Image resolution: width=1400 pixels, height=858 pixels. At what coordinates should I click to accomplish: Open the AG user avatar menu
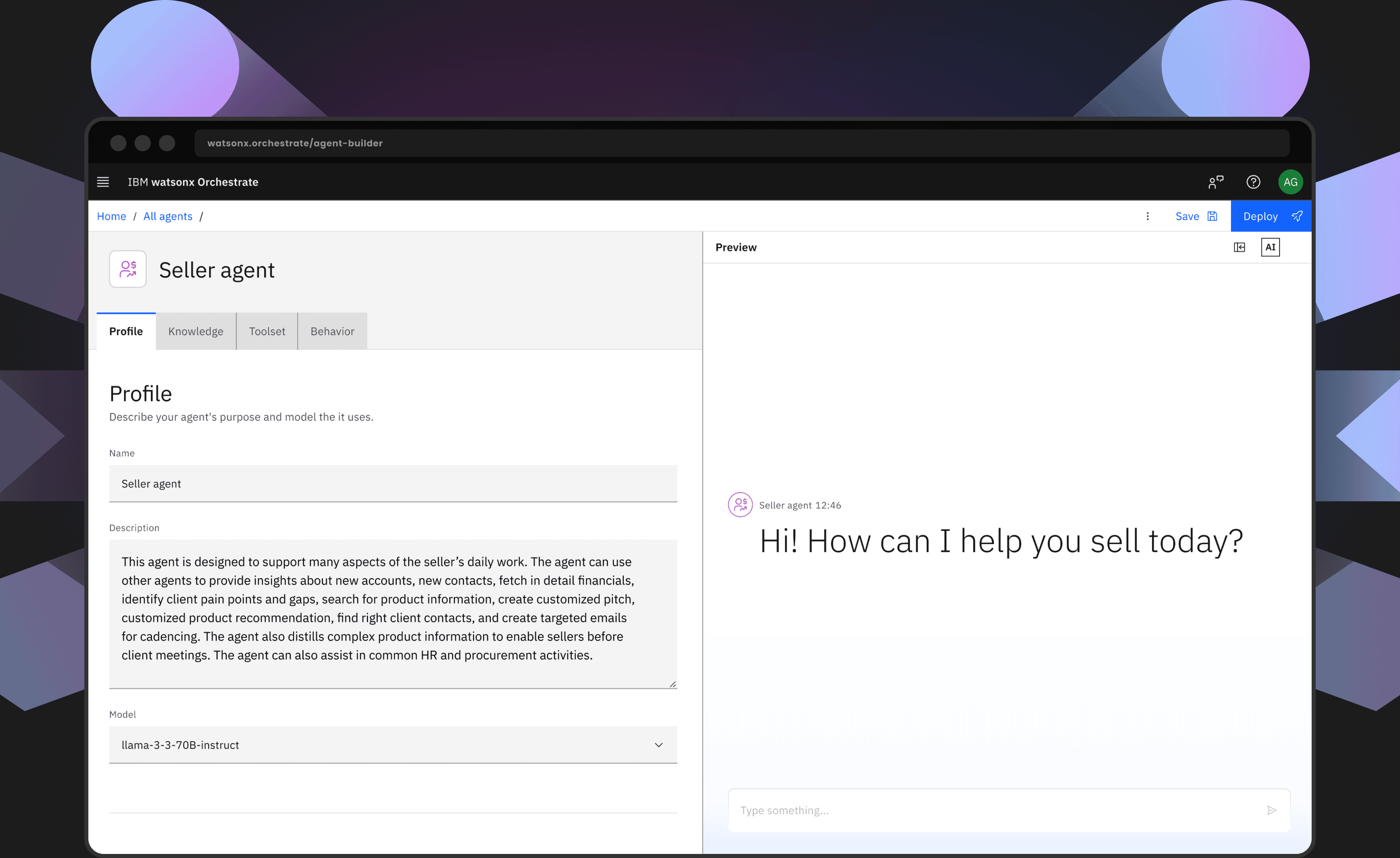pyautogui.click(x=1290, y=182)
